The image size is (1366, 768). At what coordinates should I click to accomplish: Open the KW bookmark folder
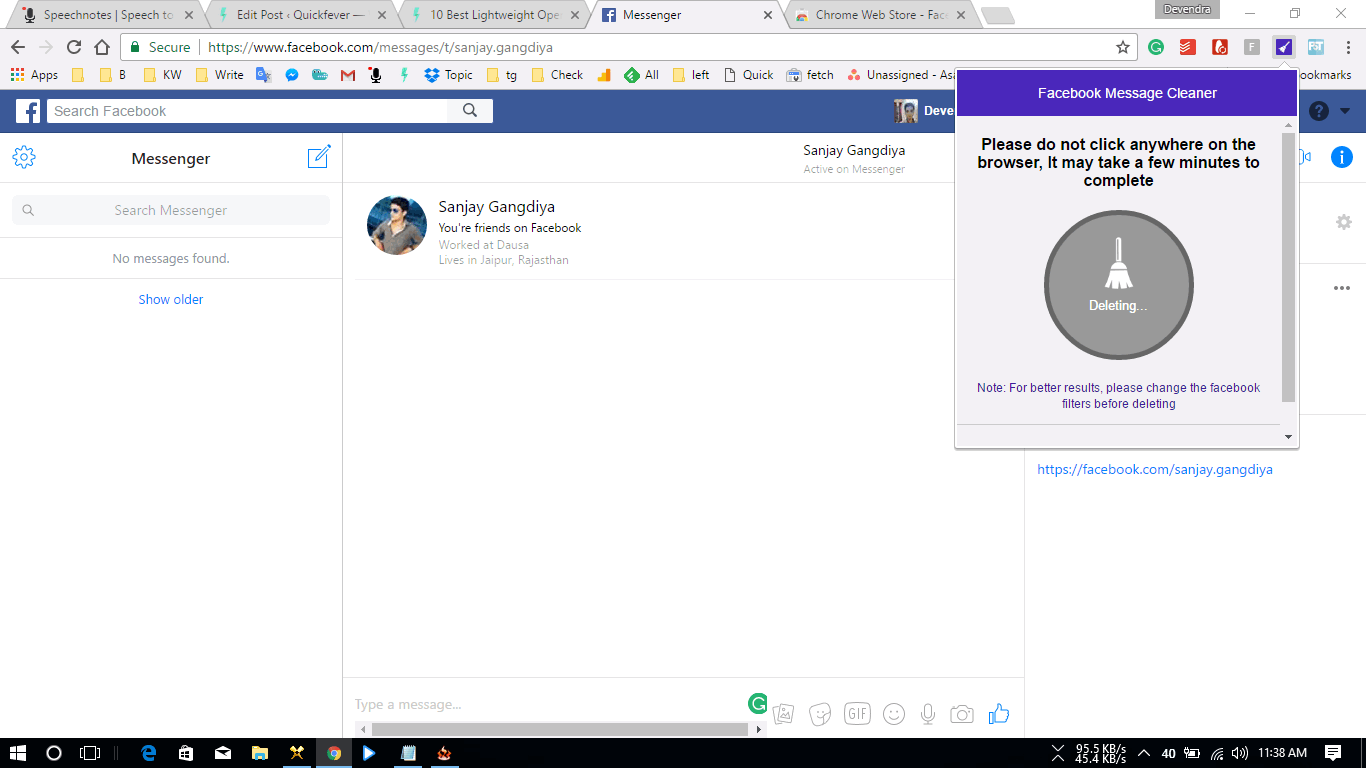(x=163, y=75)
